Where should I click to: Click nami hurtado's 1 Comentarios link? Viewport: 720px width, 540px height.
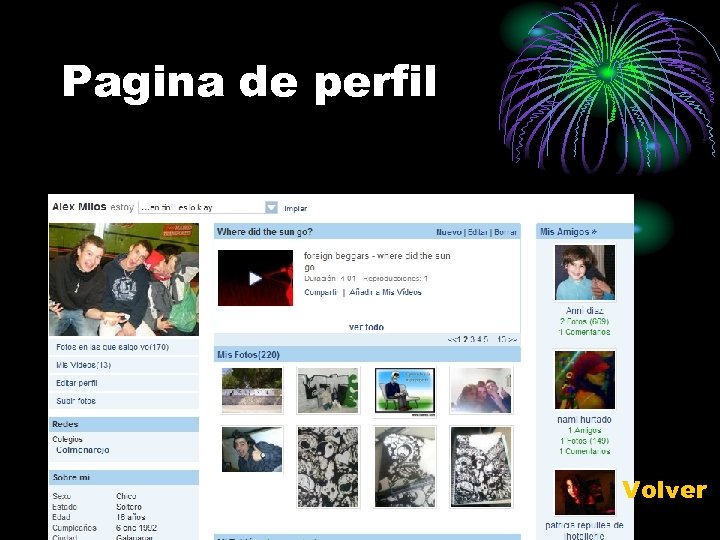[585, 451]
